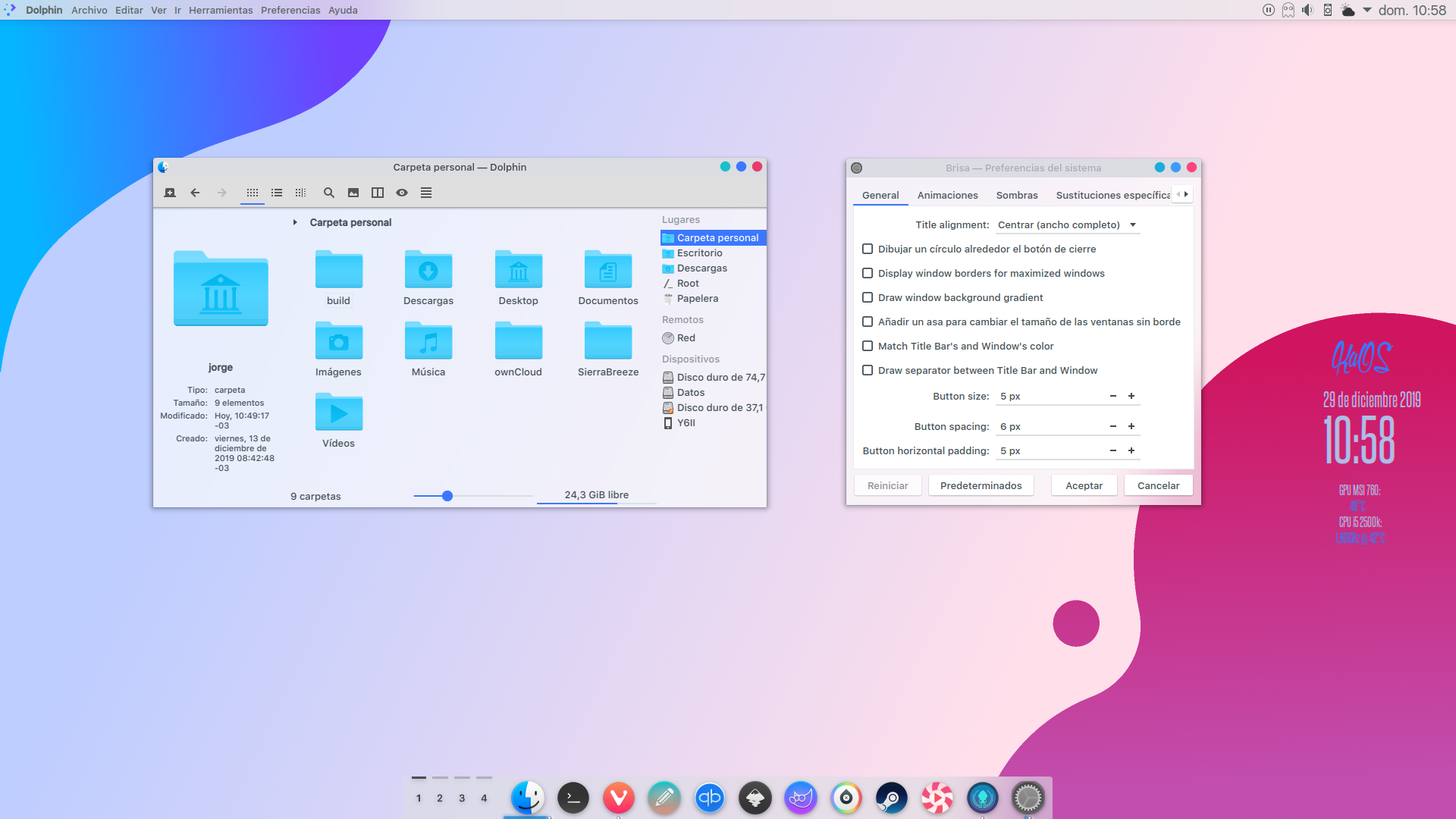Click the Predeterminados button
The width and height of the screenshot is (1456, 819).
[x=981, y=485]
